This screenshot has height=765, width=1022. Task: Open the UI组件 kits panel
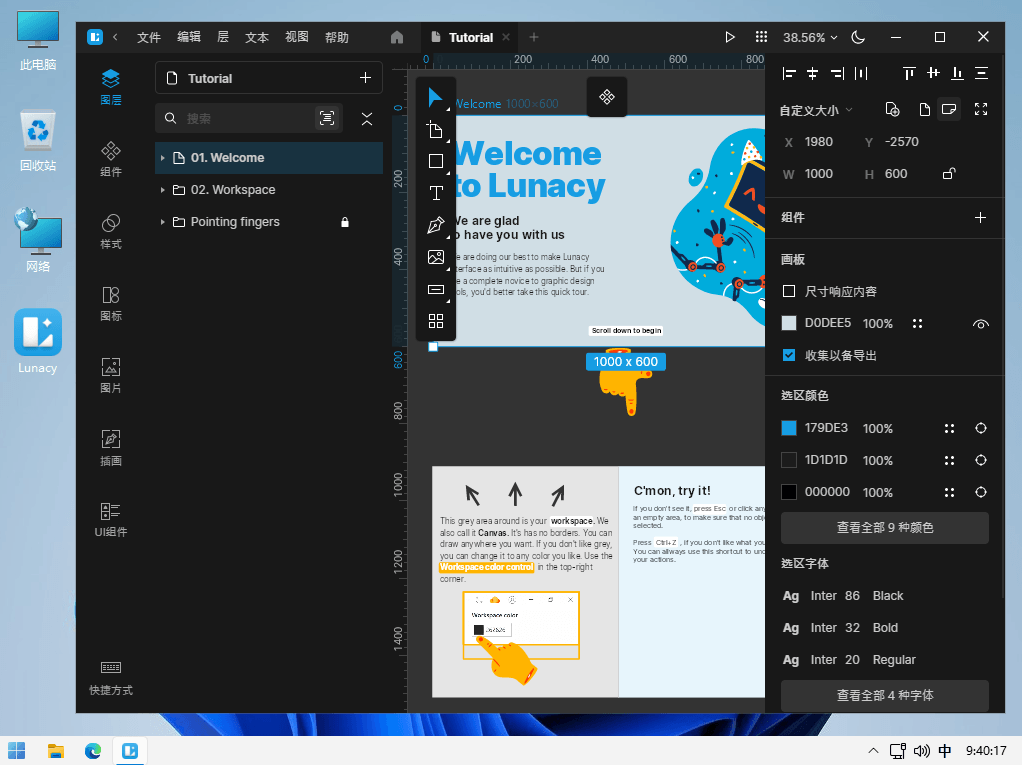pos(111,519)
